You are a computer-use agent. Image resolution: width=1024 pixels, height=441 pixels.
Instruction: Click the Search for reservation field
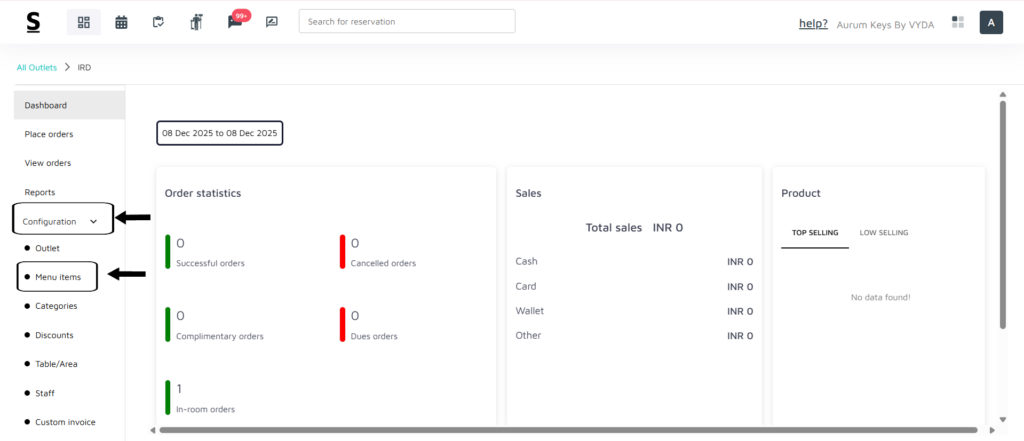click(407, 21)
